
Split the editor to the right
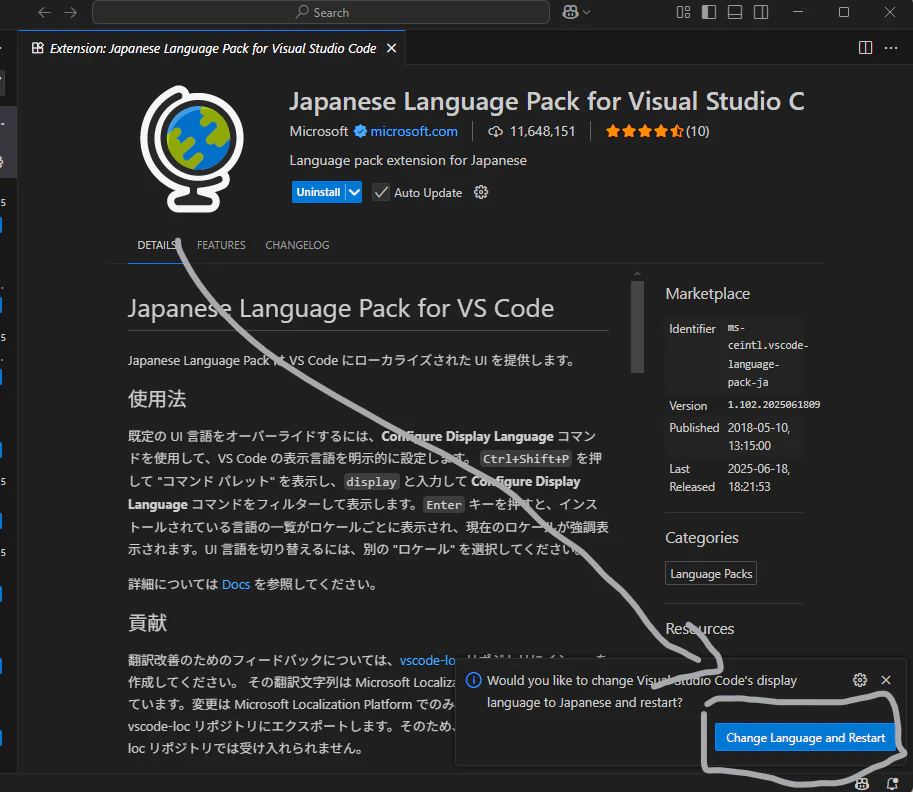(865, 48)
